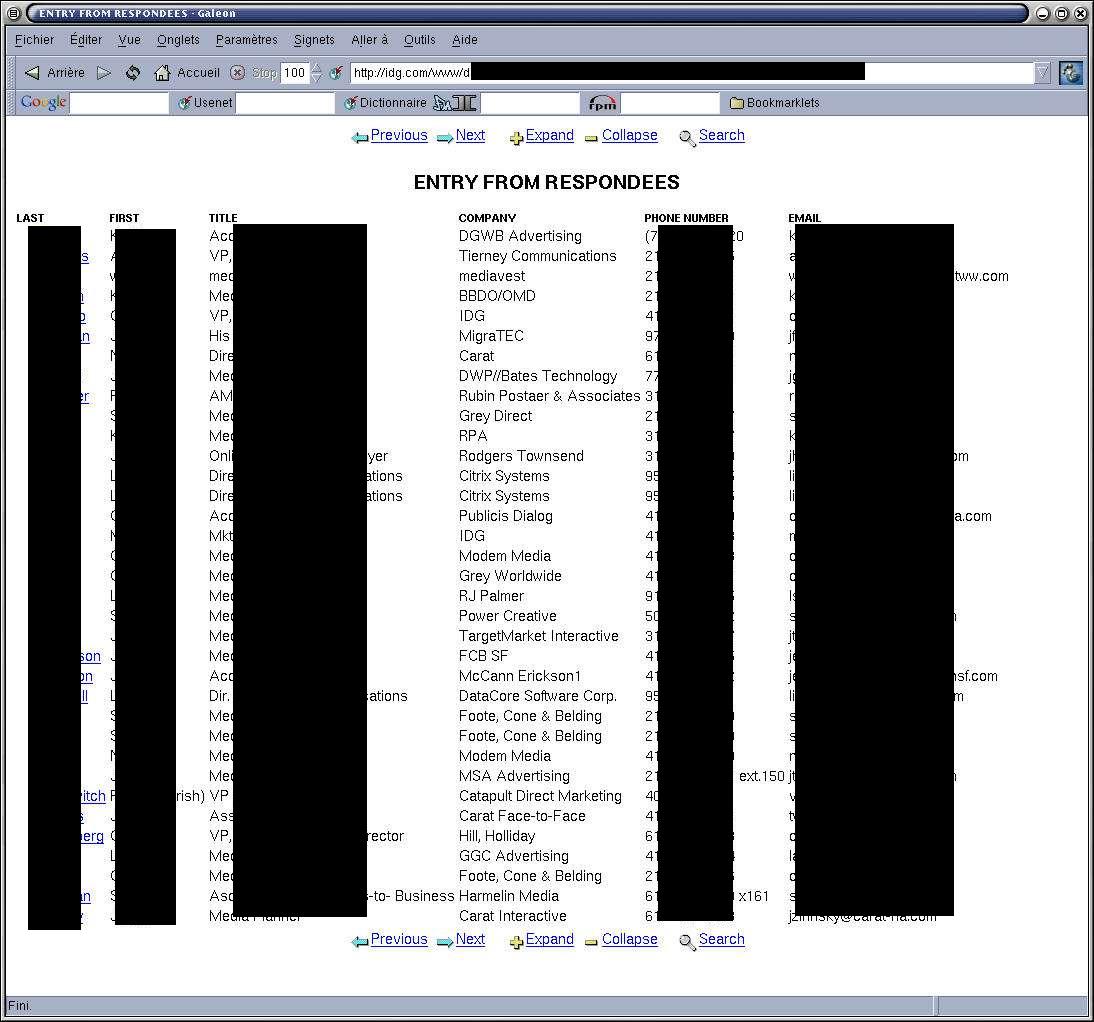Click the forward navigation triangle
The image size is (1094, 1022).
104,73
